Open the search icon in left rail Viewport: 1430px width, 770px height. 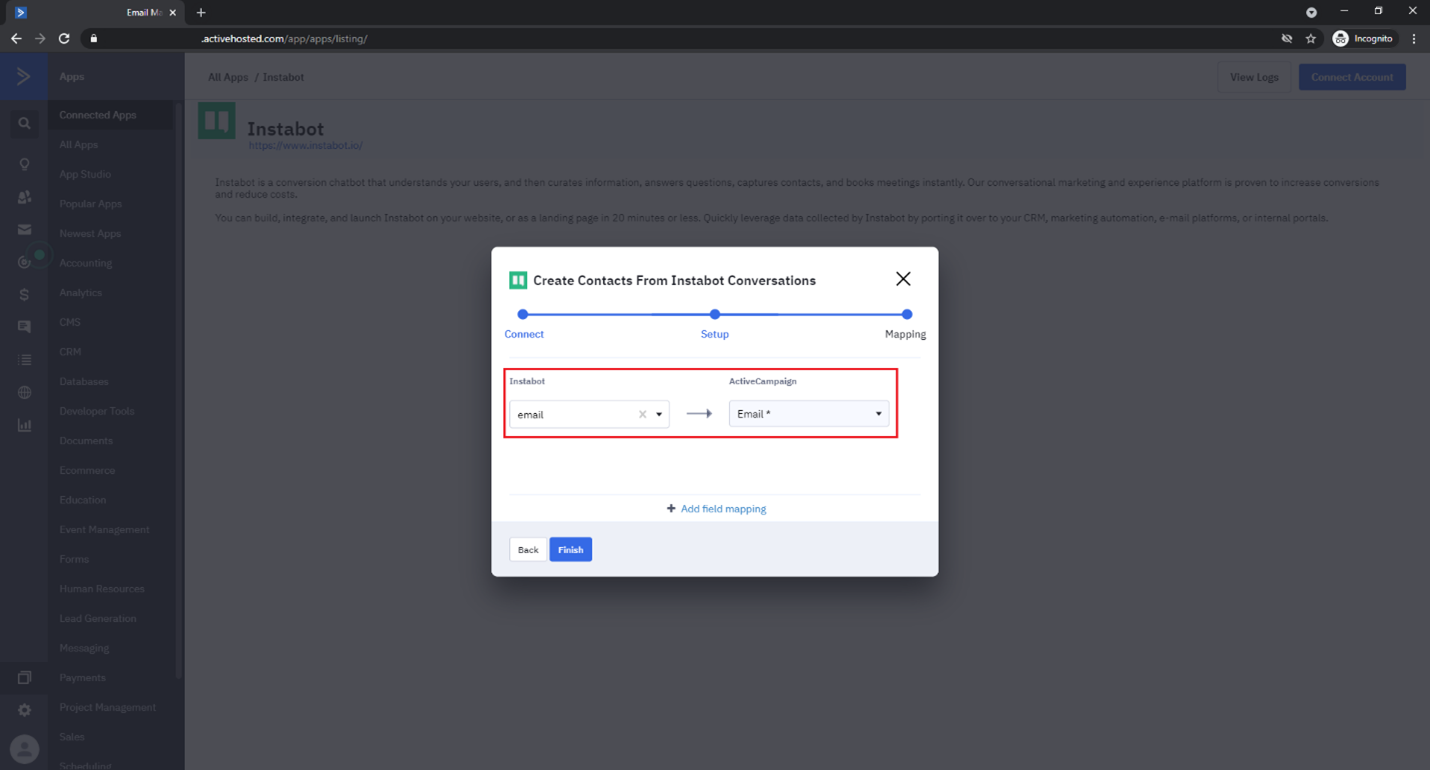point(24,124)
